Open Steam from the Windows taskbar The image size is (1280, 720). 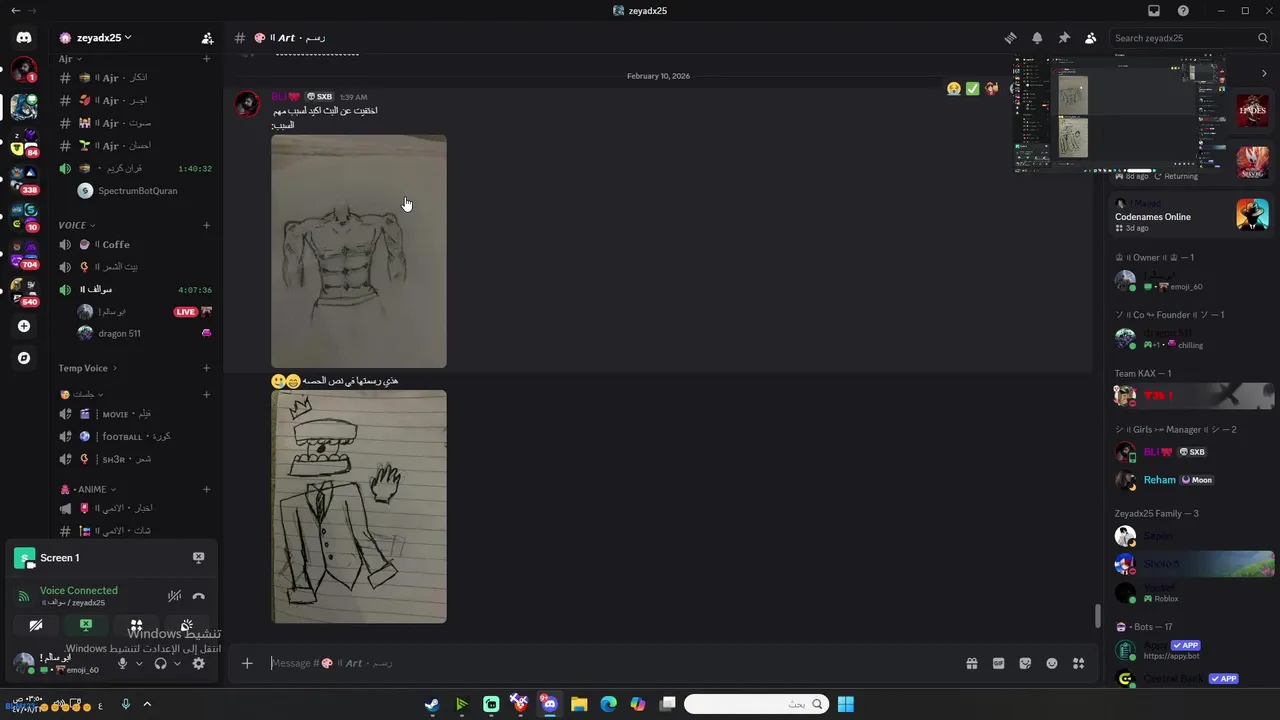[431, 704]
